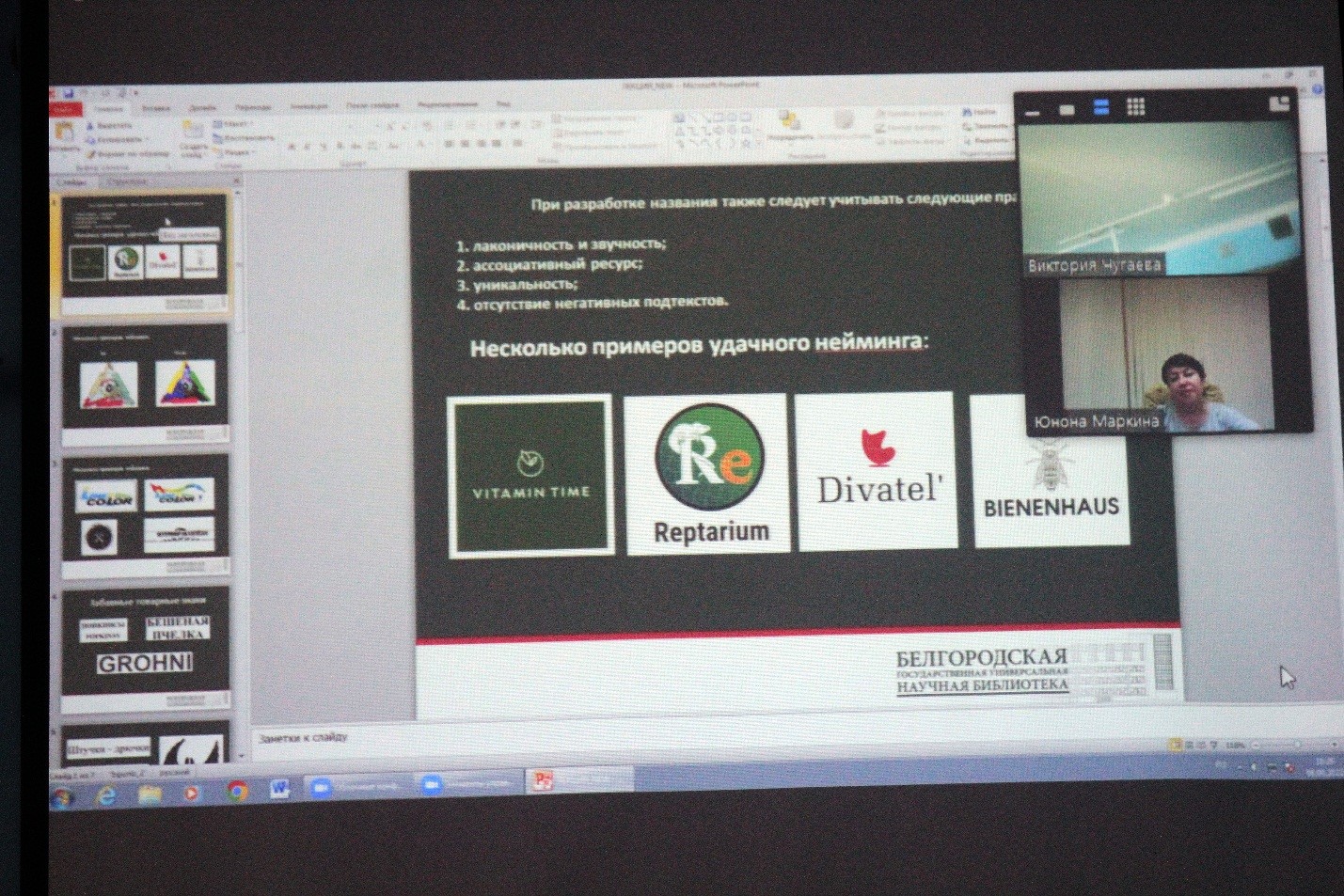
Task: Click Format Painter (Формат по образцу)
Action: (127, 153)
